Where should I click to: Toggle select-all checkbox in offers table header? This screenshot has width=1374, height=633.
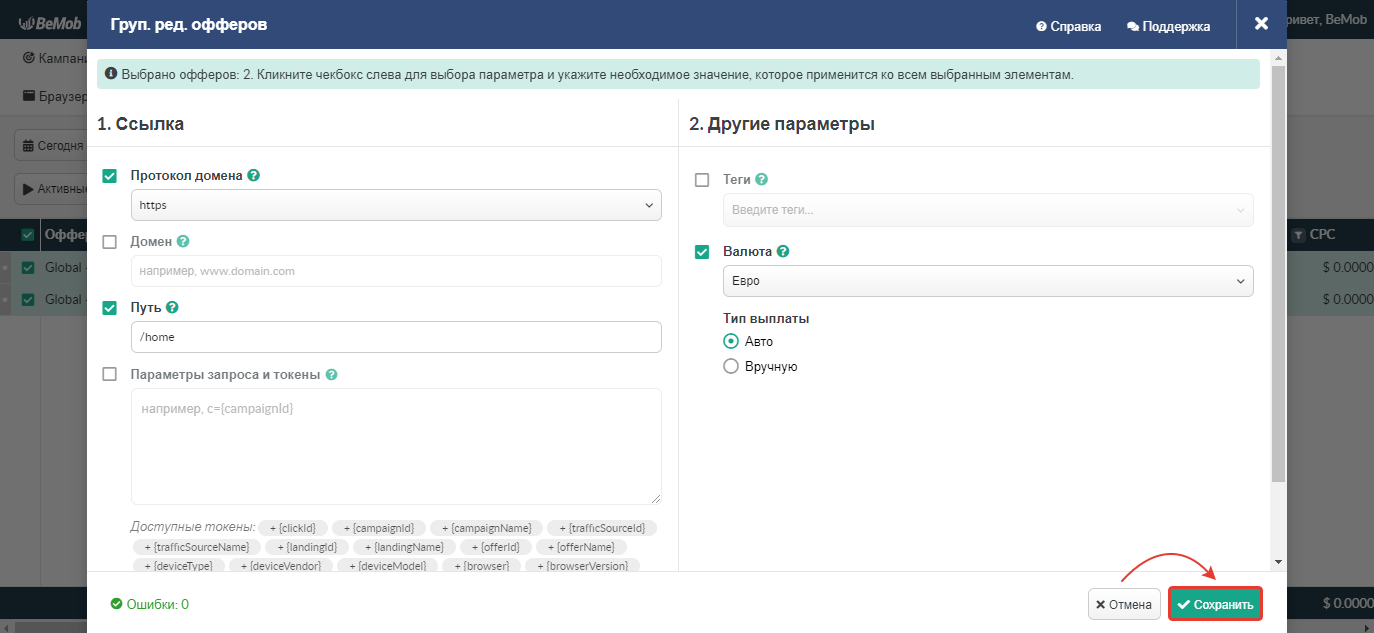28,235
